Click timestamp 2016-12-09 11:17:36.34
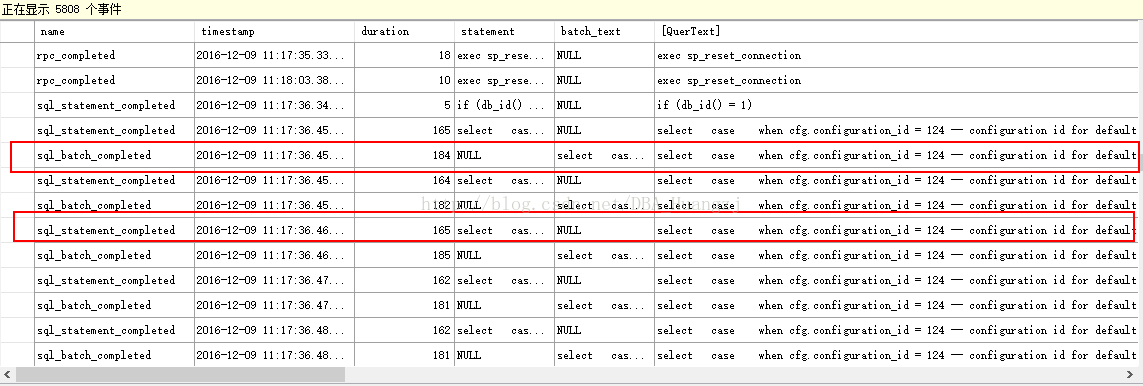 [270, 106]
